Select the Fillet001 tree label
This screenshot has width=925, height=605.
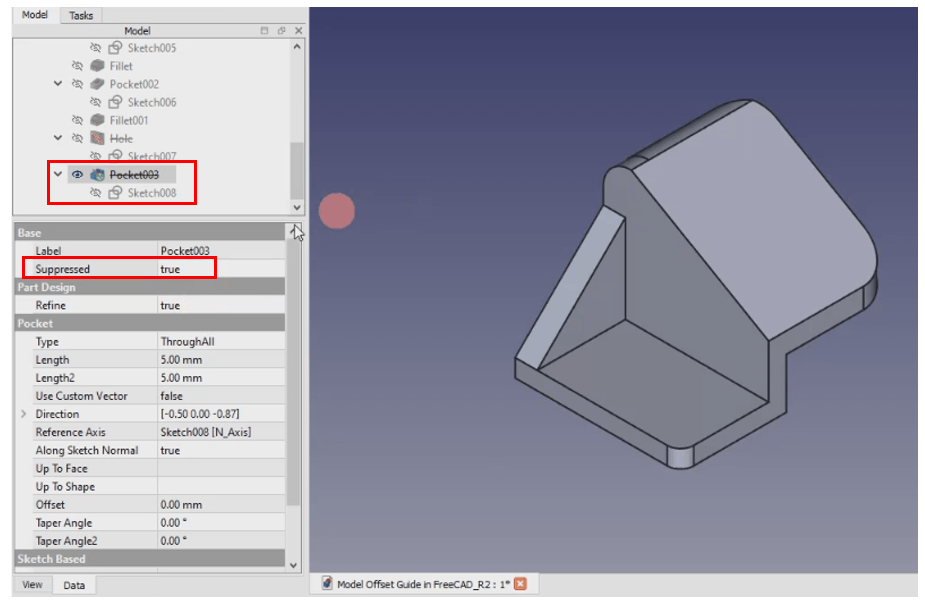(x=129, y=120)
